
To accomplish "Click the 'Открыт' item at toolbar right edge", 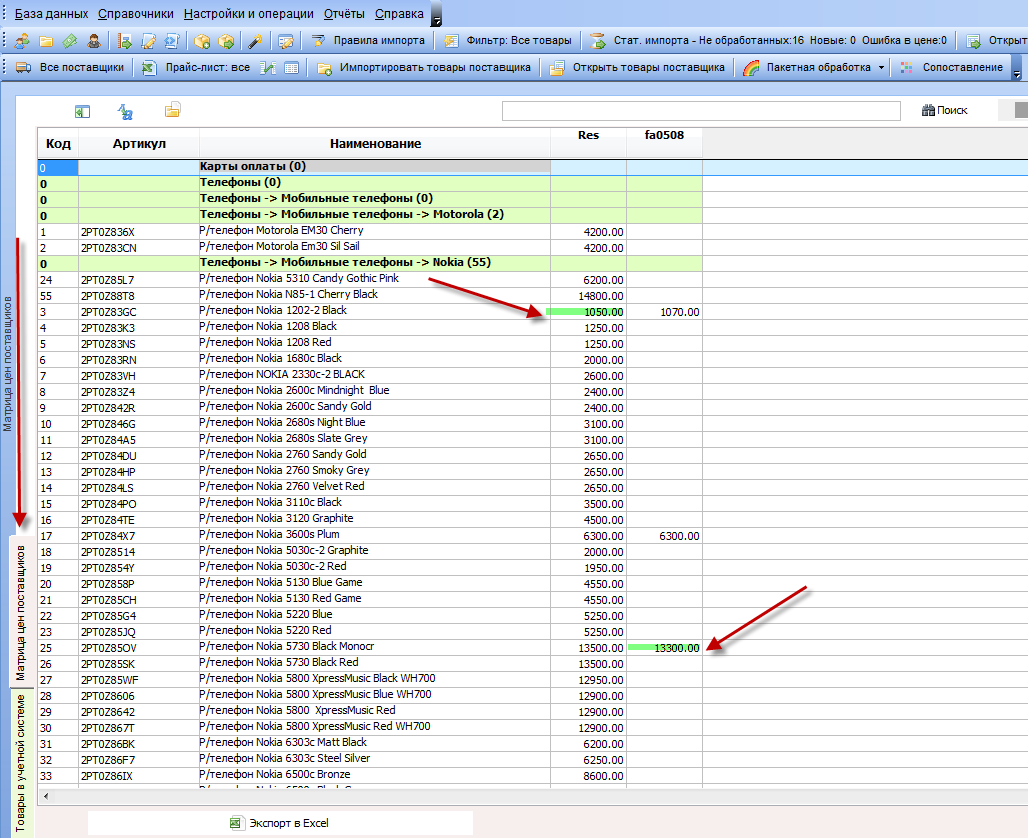I will [x=997, y=41].
